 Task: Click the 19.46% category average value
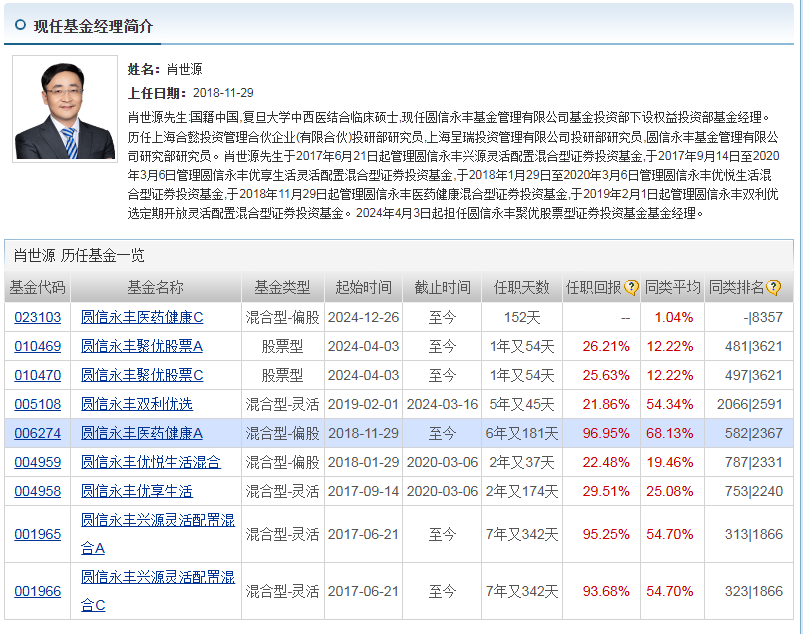click(669, 462)
